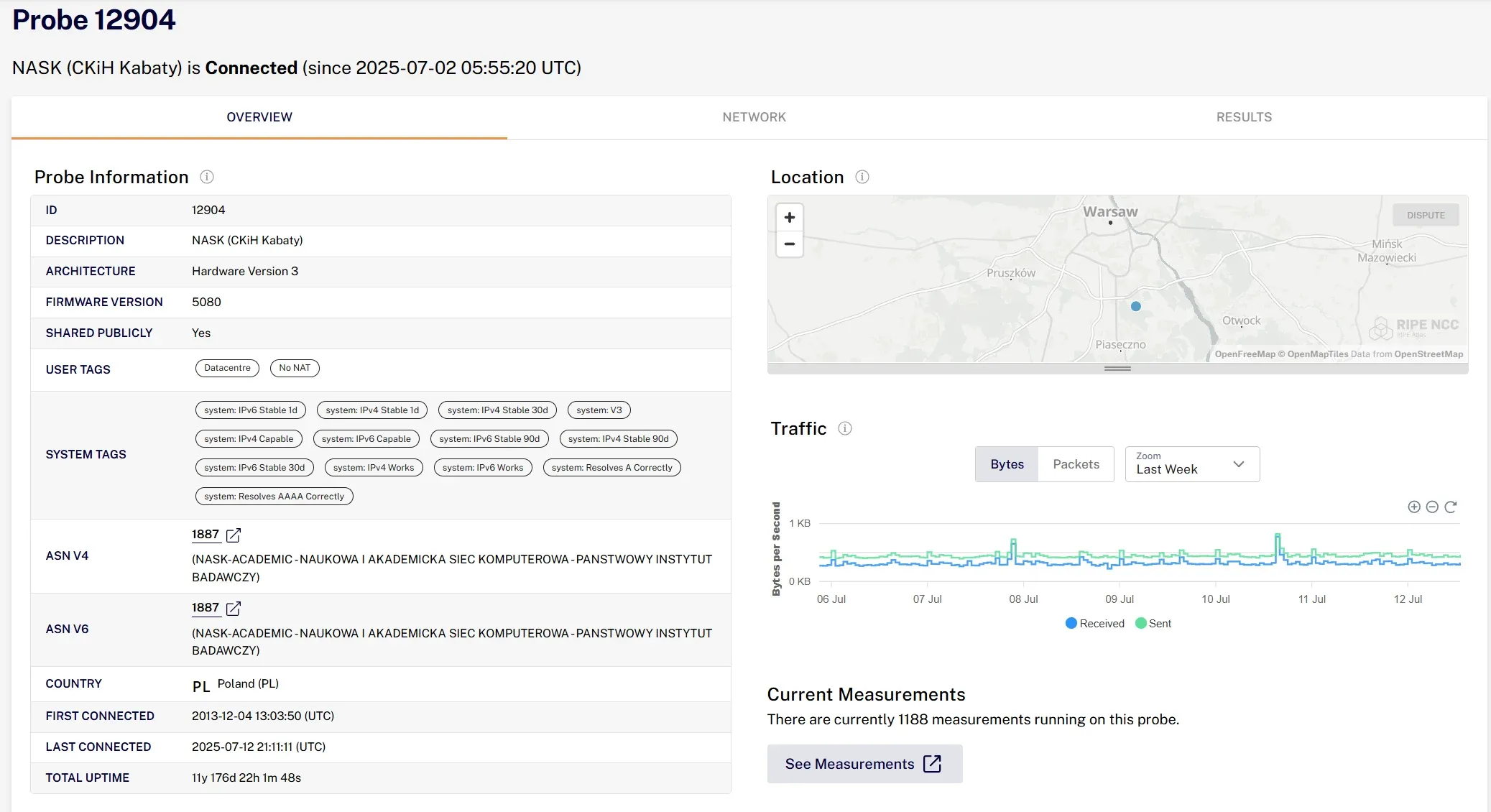Open the Results tab
The height and width of the screenshot is (812, 1491).
click(x=1244, y=117)
